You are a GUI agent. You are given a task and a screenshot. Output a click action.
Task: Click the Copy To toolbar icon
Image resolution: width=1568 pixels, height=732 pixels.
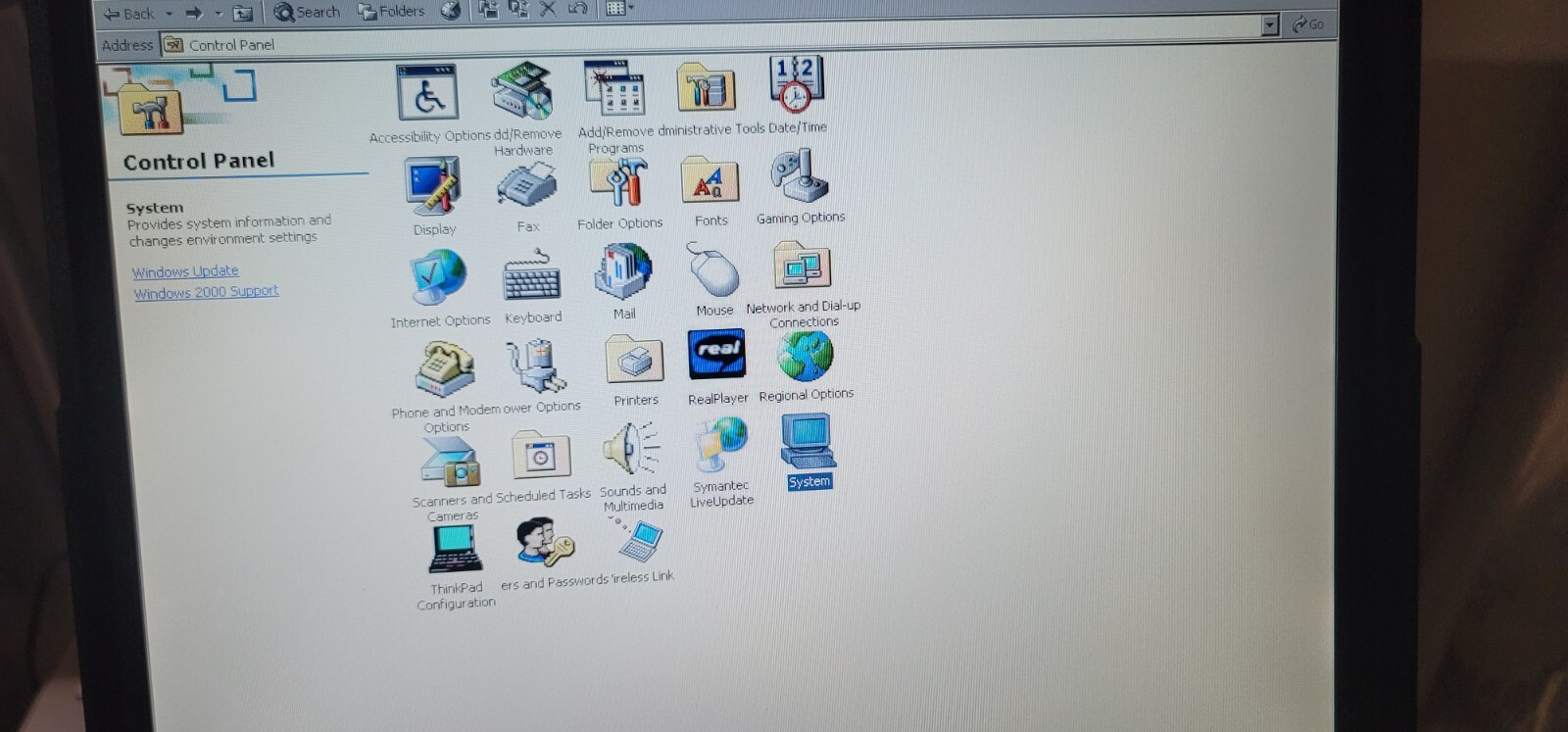518,10
